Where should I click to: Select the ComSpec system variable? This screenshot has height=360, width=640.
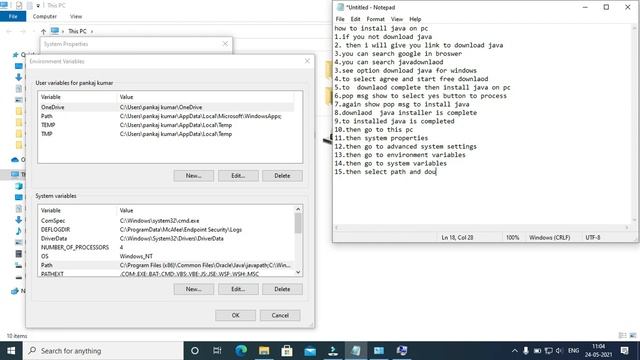tap(166, 220)
